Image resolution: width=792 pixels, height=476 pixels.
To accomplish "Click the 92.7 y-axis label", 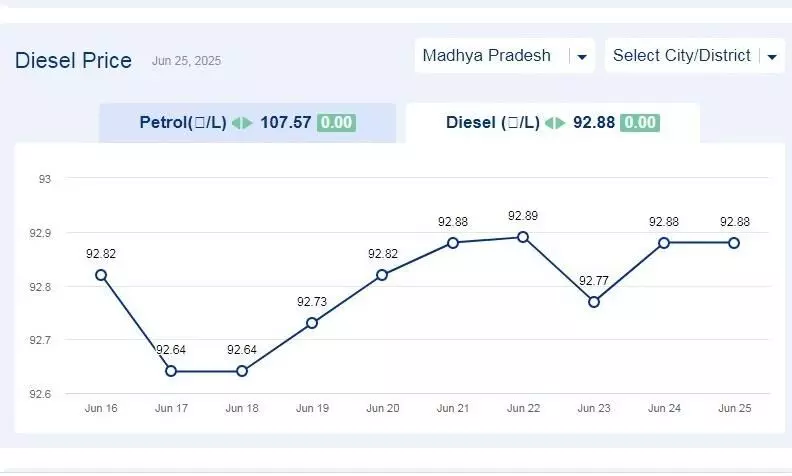I will coord(40,340).
